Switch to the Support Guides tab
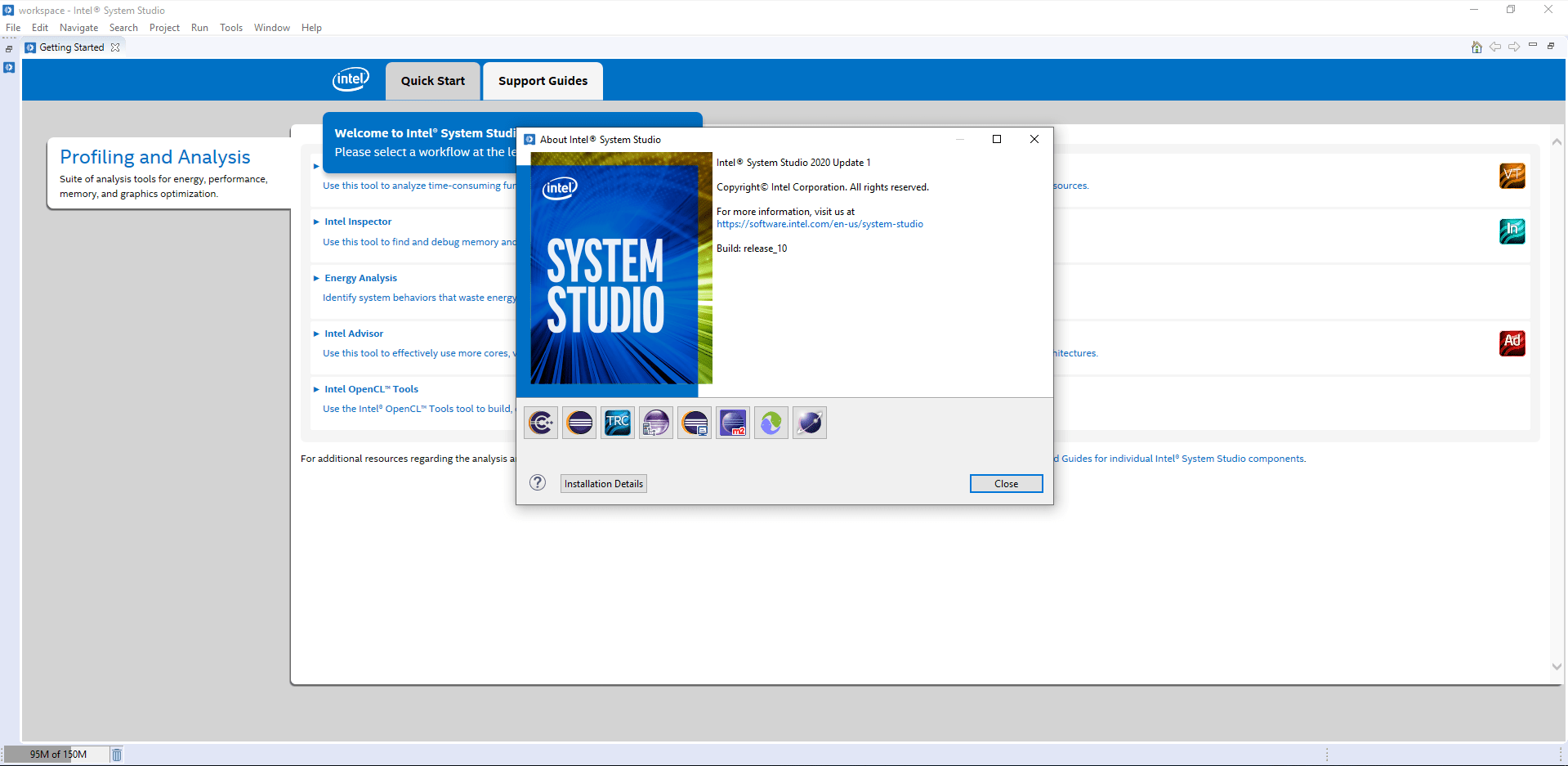Screen dimensions: 1568x766 pos(543,80)
